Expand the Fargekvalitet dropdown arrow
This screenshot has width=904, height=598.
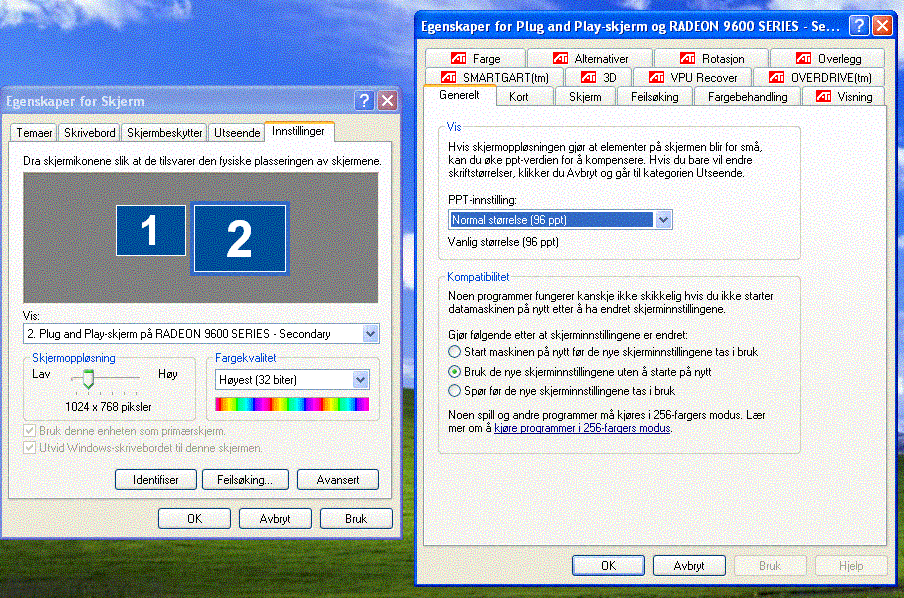[360, 379]
